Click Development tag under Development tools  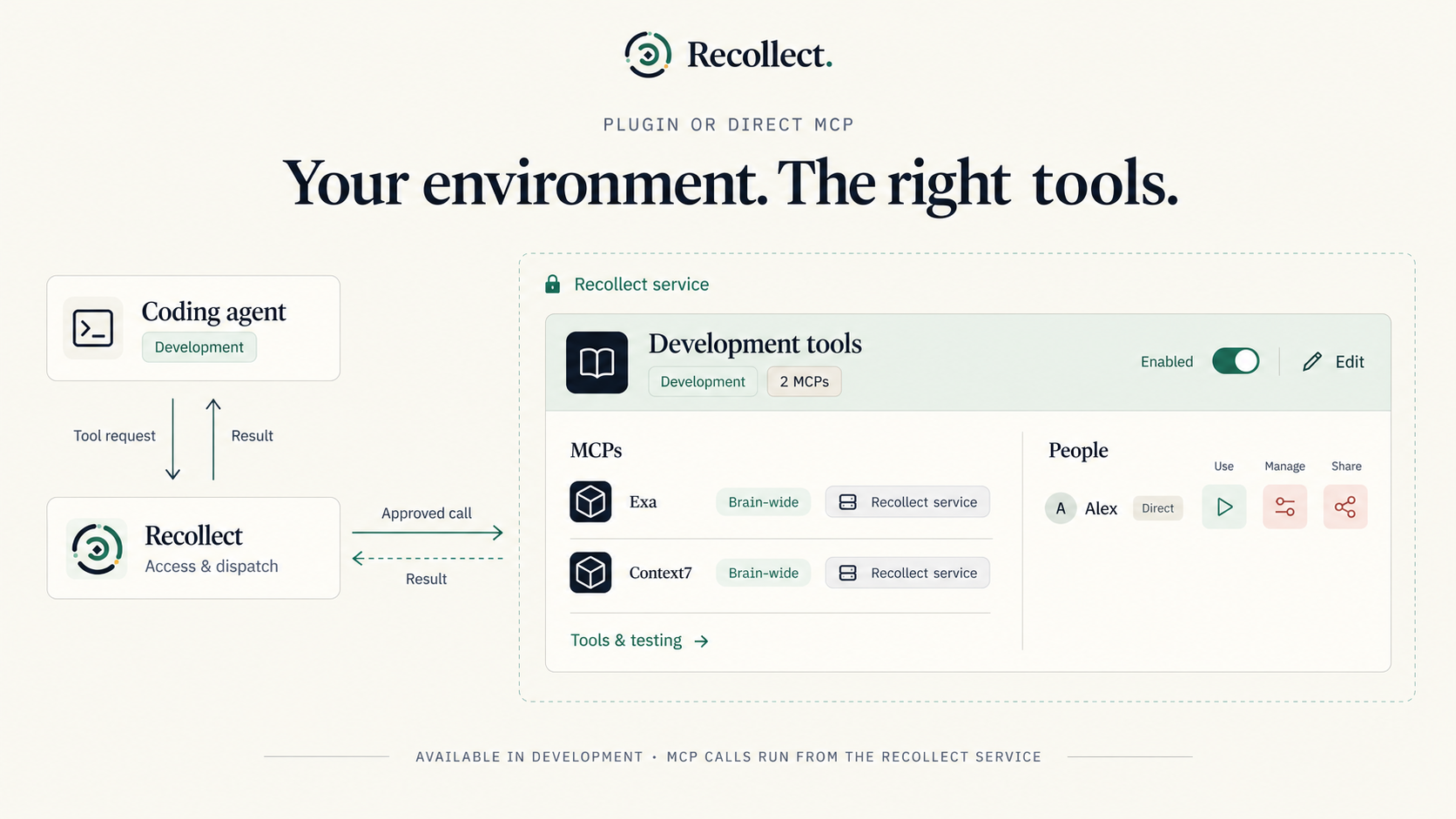pos(703,381)
